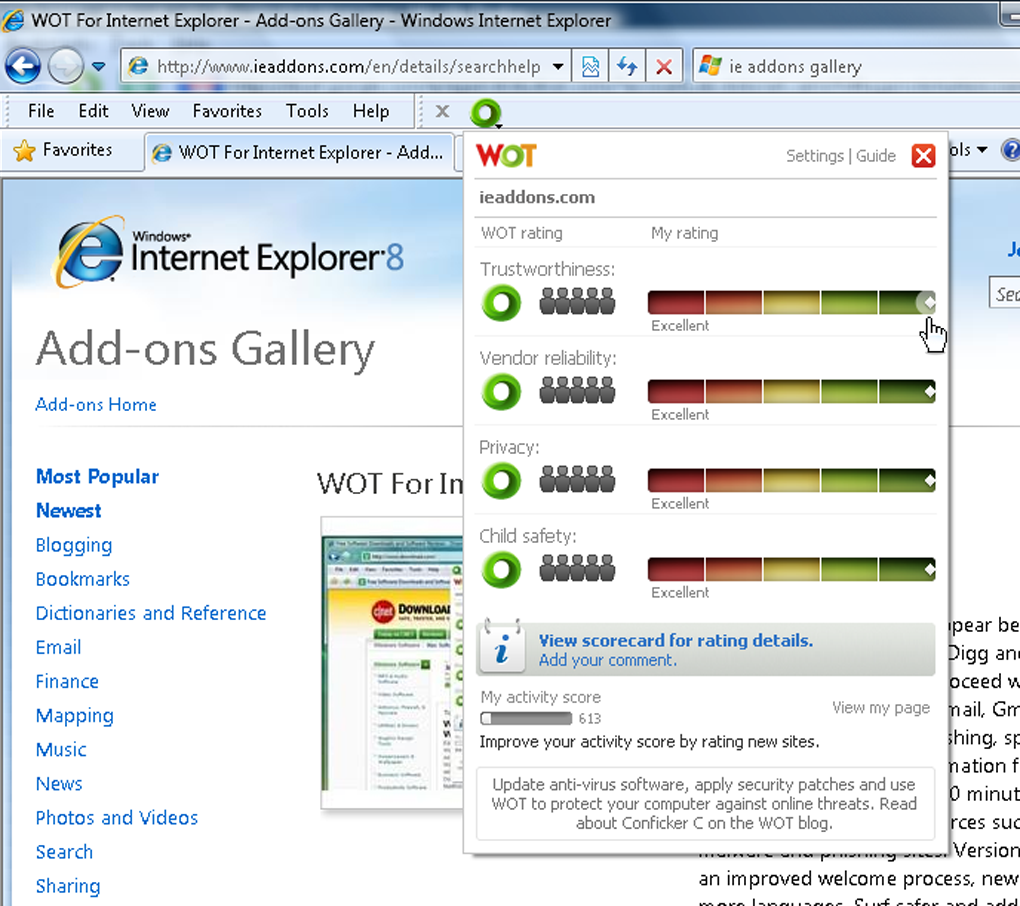Click the activity score progress bar
1020x906 pixels.
coord(526,719)
